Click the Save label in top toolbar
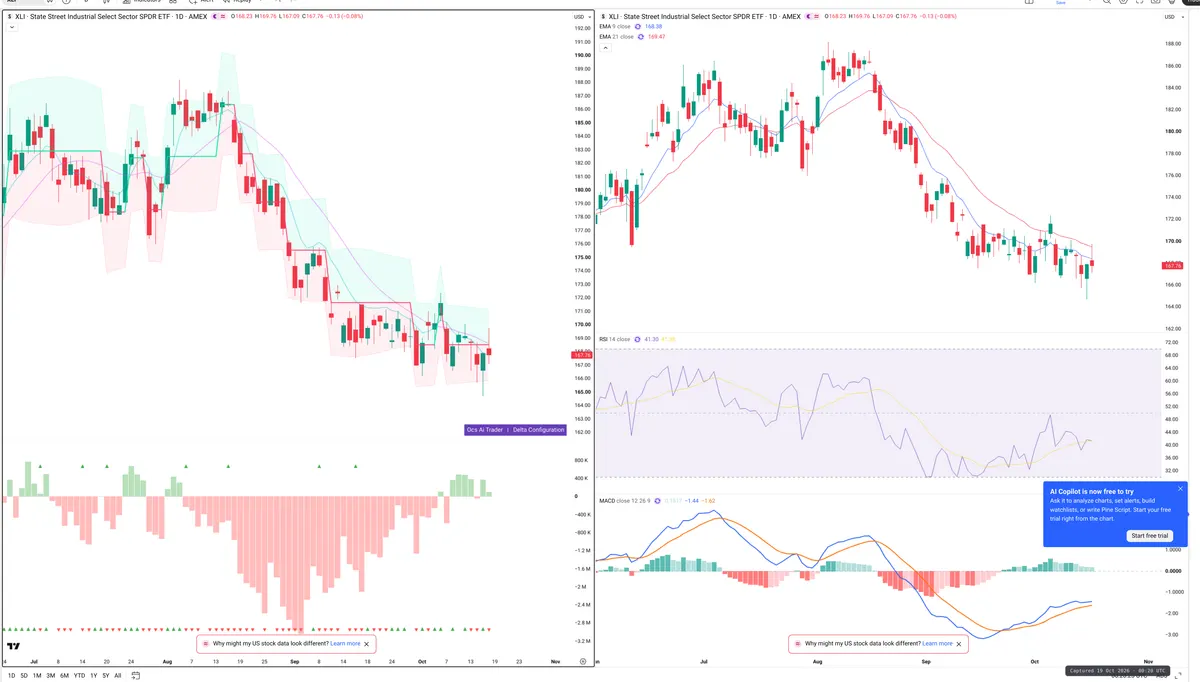This screenshot has height=682, width=1200. [1062, 3]
